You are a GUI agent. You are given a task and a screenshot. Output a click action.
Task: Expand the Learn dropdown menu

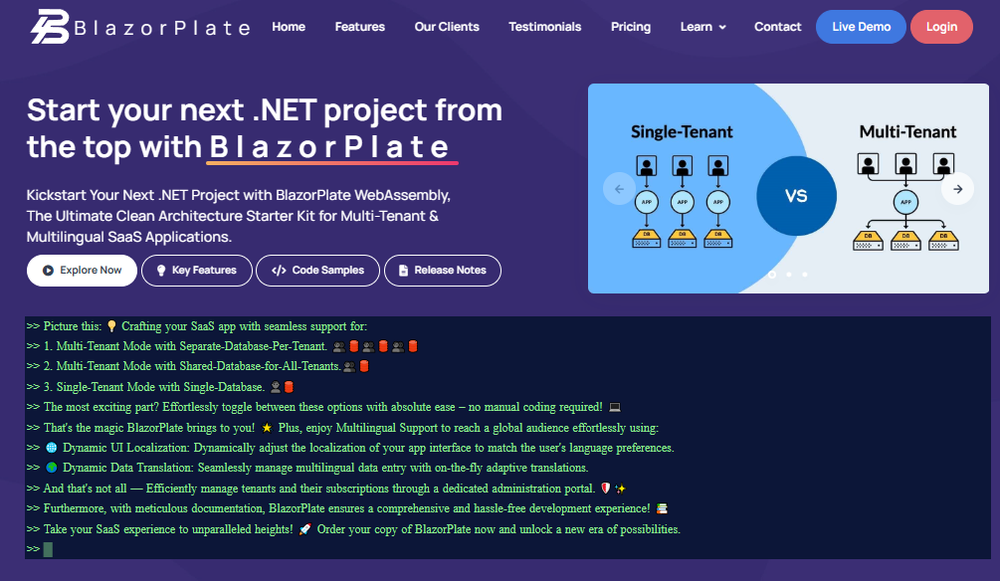(x=703, y=27)
